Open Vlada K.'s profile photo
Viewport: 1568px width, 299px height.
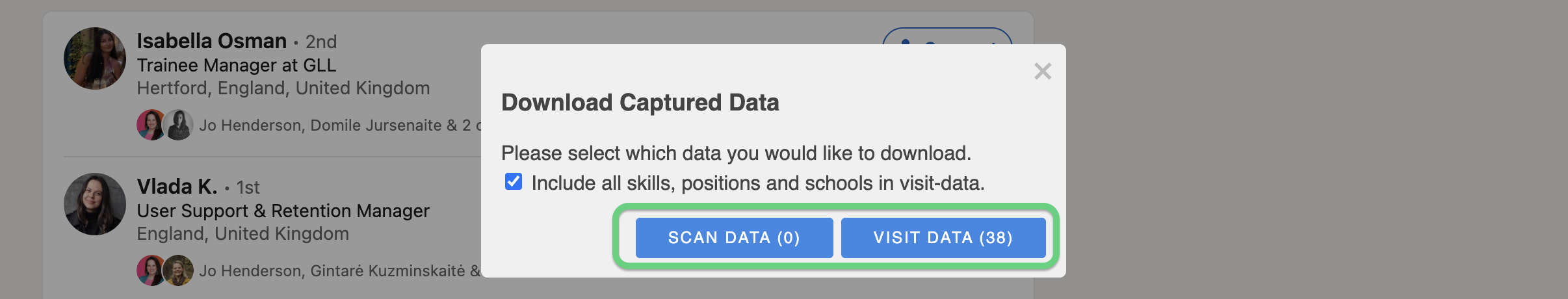(95, 204)
